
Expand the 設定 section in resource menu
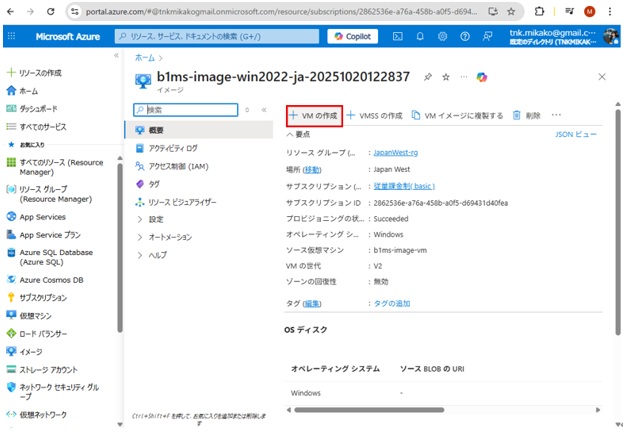tap(156, 219)
